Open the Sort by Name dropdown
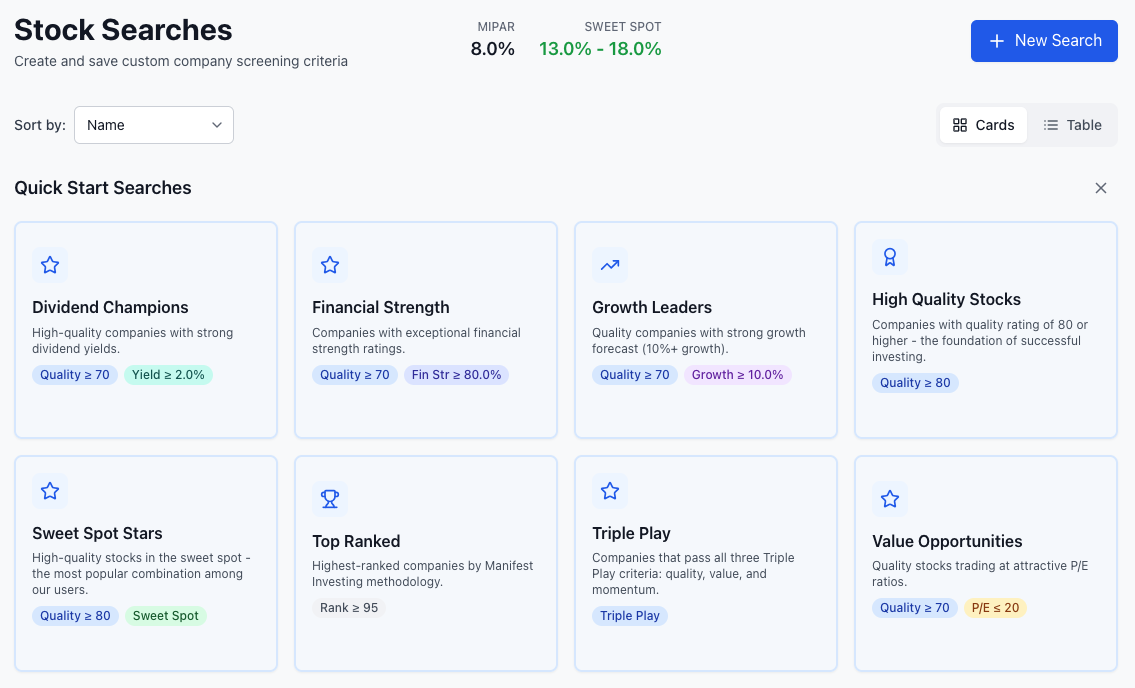 click(153, 125)
